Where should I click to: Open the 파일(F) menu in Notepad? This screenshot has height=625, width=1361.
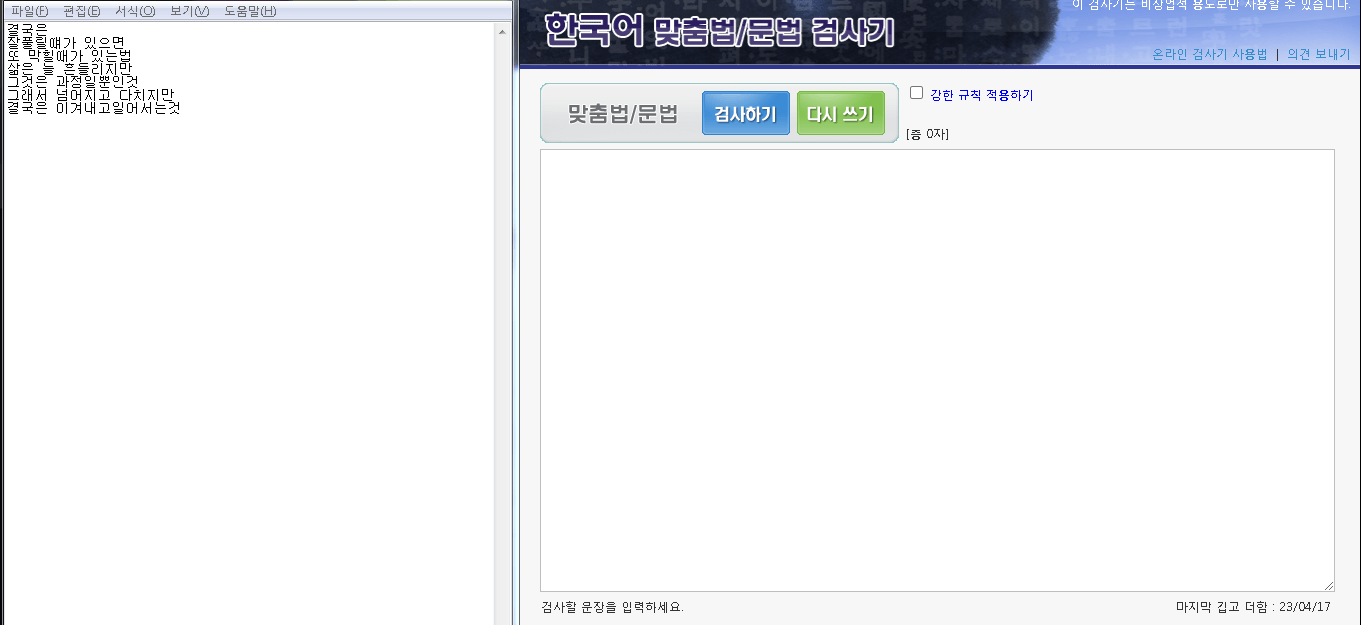point(30,11)
